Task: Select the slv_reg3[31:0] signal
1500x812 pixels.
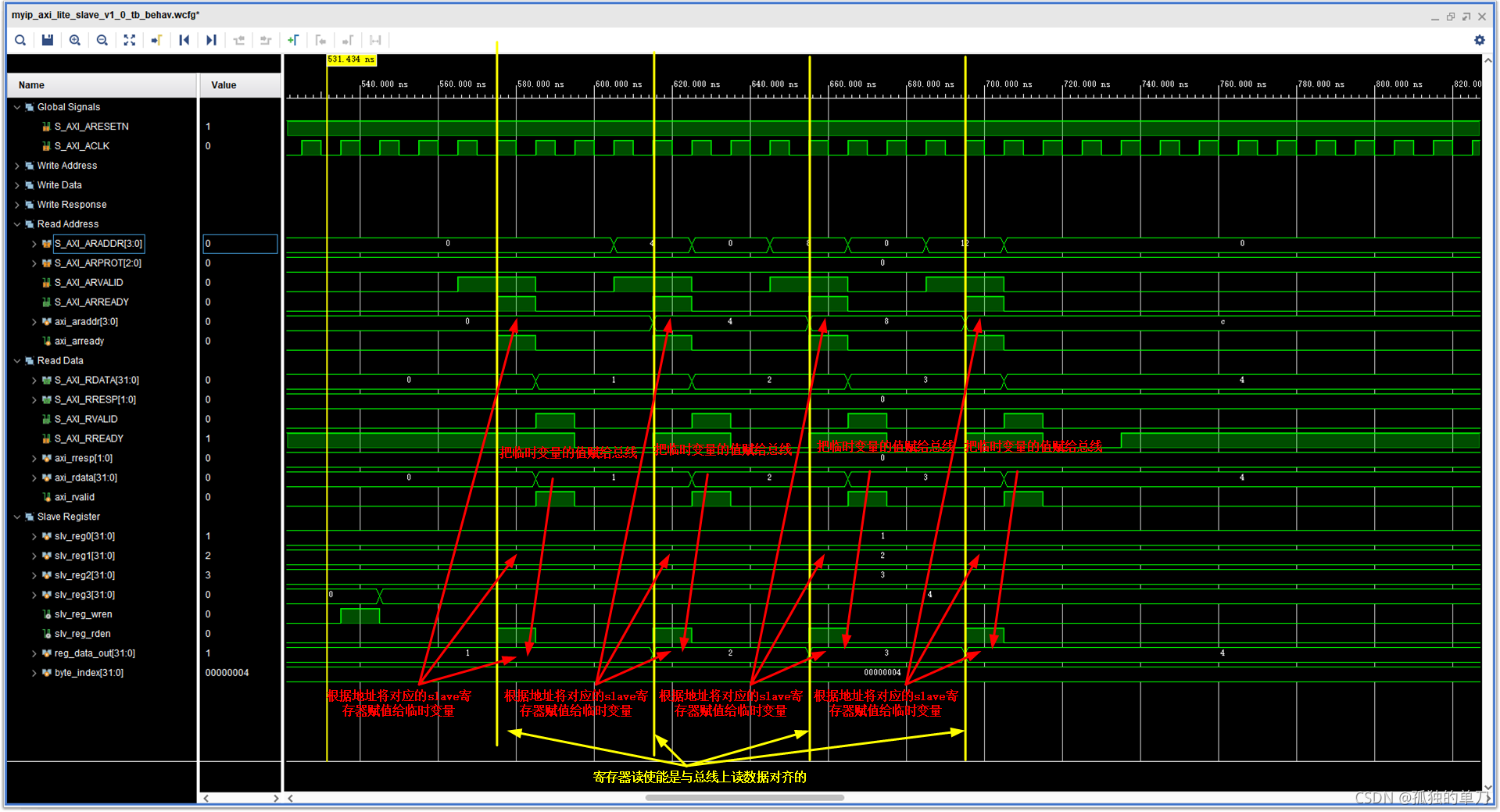Action: click(x=84, y=595)
